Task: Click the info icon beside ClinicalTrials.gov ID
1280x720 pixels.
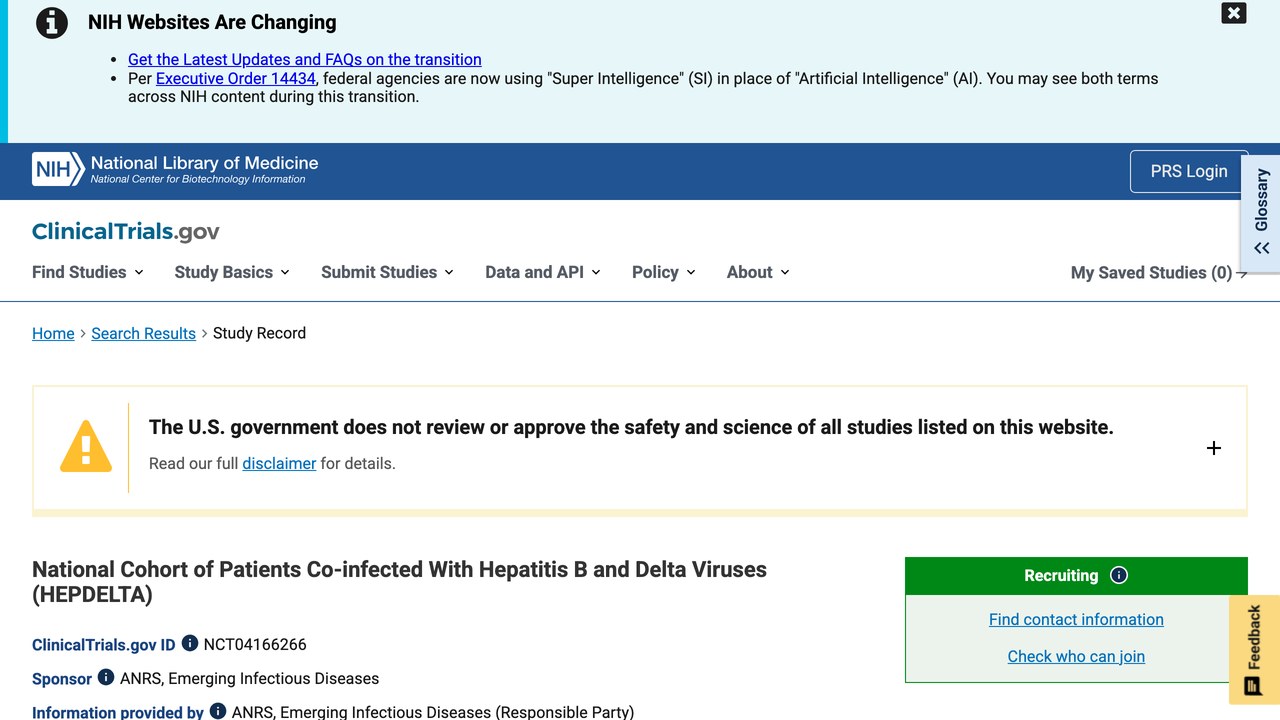Action: 190,644
